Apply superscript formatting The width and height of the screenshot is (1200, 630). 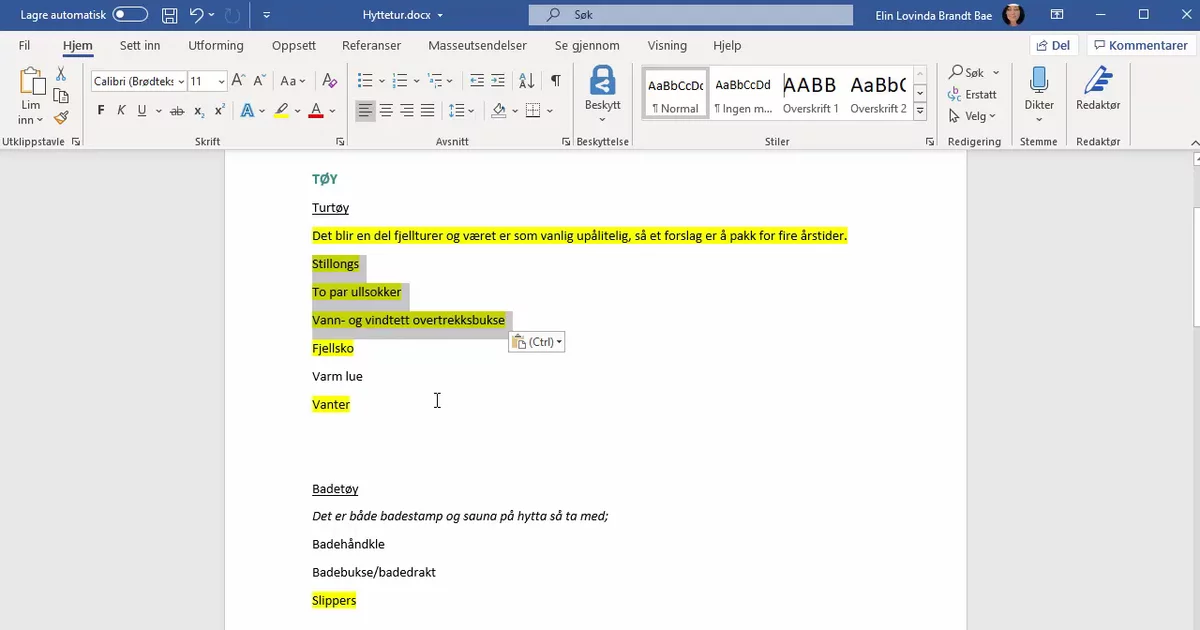click(x=219, y=111)
